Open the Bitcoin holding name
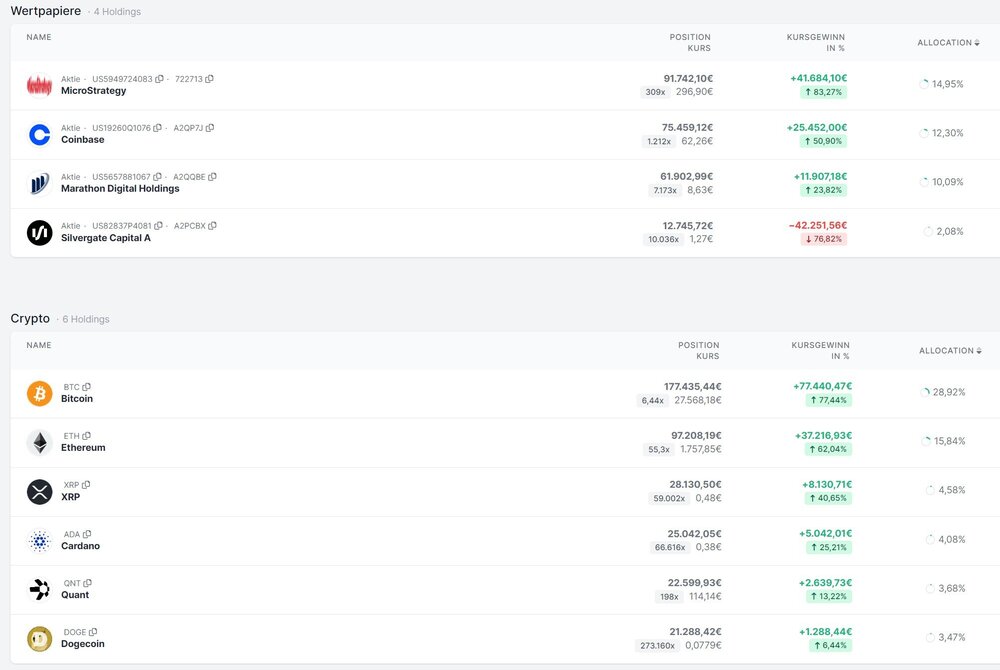The image size is (1000, 670). click(x=77, y=399)
